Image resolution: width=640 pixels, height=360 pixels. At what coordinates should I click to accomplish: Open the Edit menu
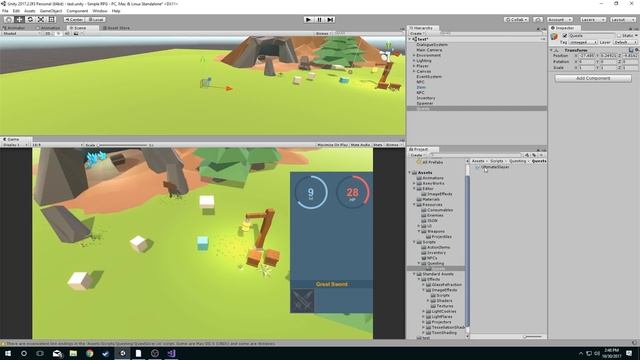pos(16,11)
